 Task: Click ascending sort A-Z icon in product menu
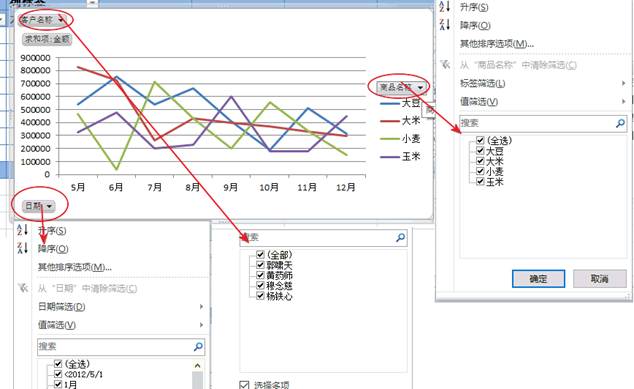coord(445,6)
